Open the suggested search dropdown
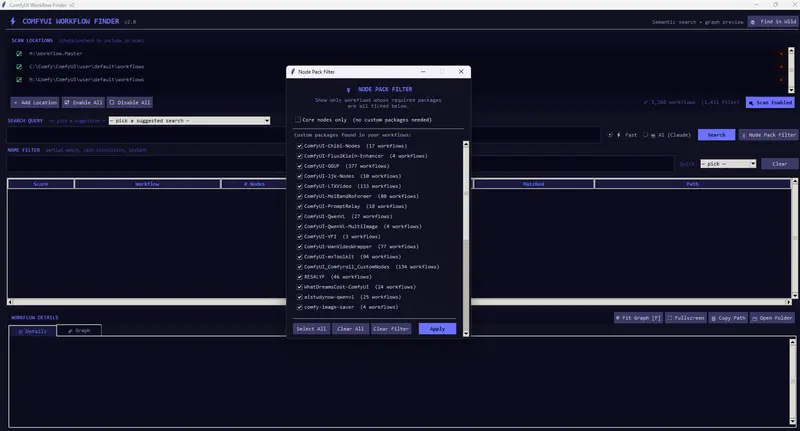The height and width of the screenshot is (431, 800). 189,121
